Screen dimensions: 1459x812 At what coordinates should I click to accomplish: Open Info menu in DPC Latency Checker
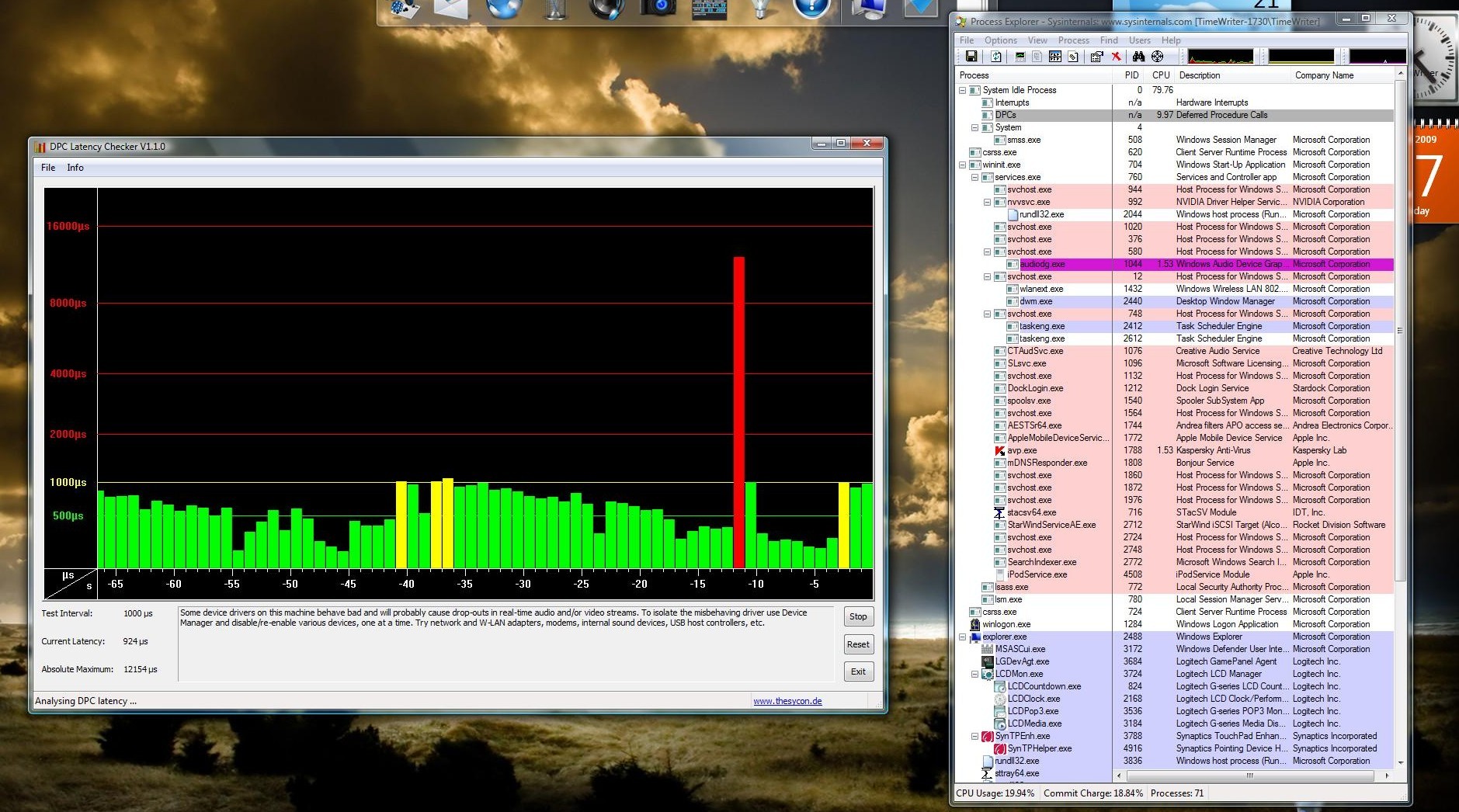point(75,168)
